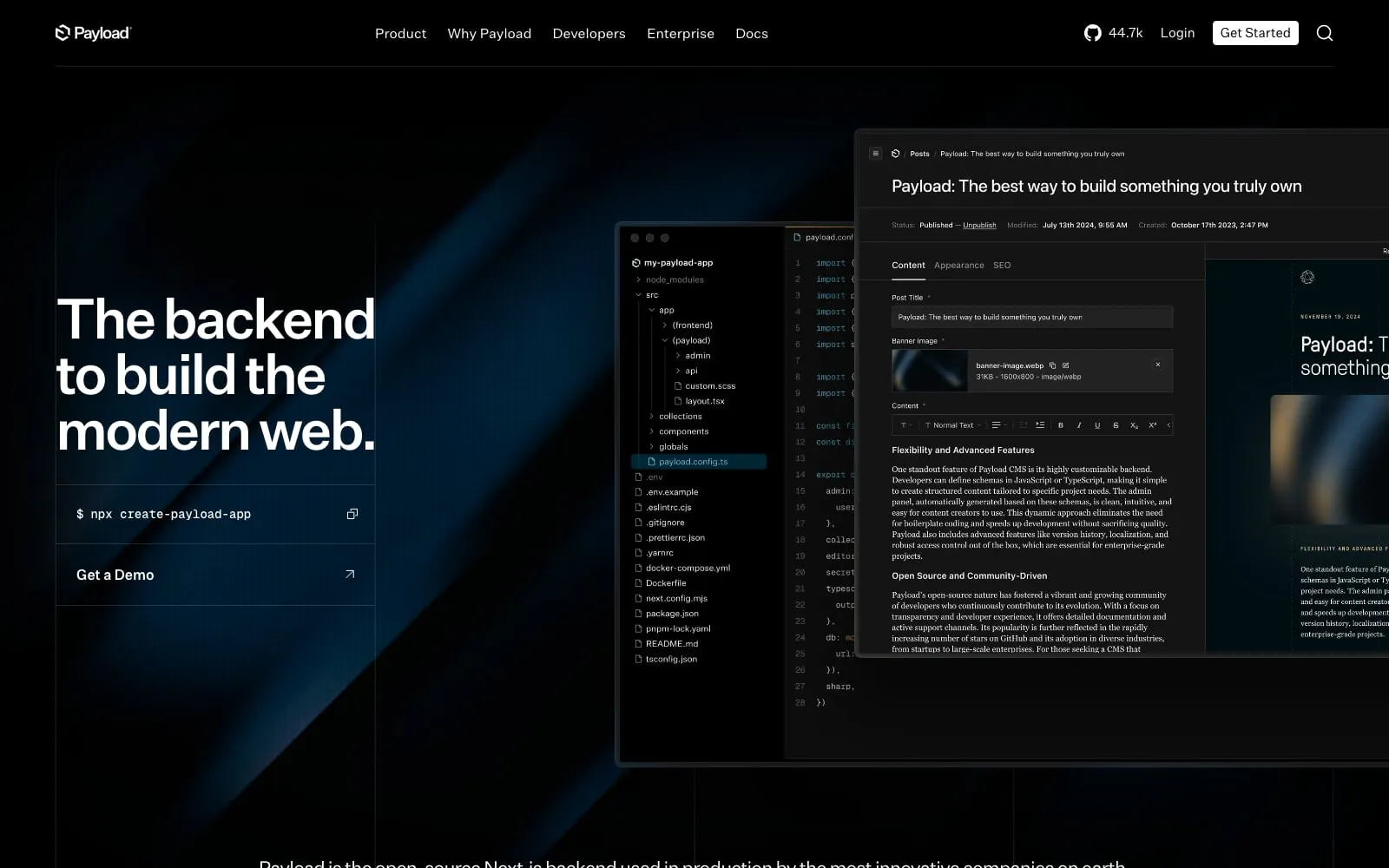Switch to the Appearance tab
The height and width of the screenshot is (868, 1389).
click(959, 266)
